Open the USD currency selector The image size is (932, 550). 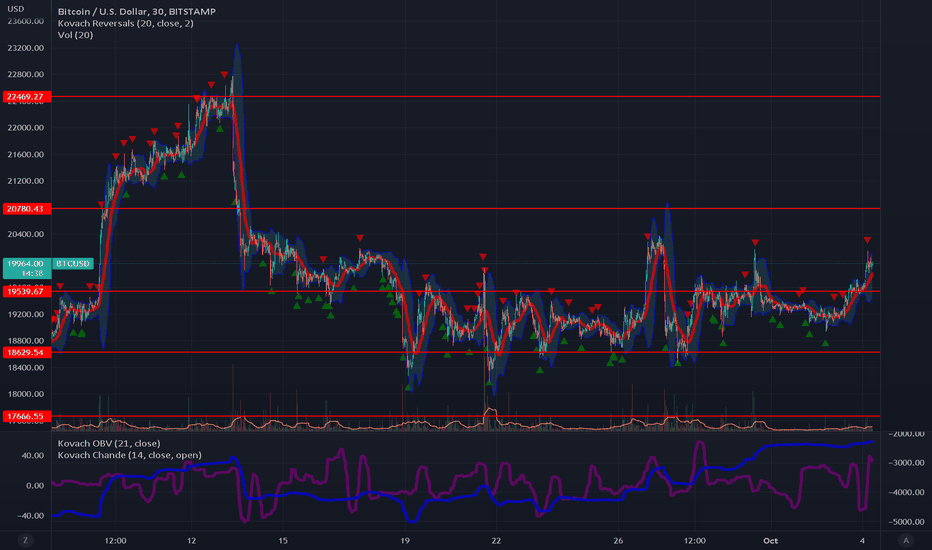coord(15,9)
